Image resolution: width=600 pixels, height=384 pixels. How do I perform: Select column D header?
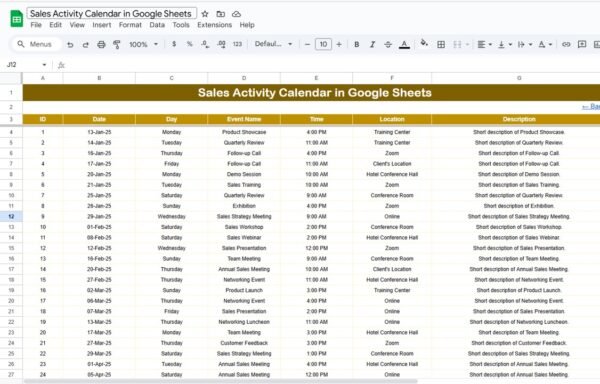[244, 78]
